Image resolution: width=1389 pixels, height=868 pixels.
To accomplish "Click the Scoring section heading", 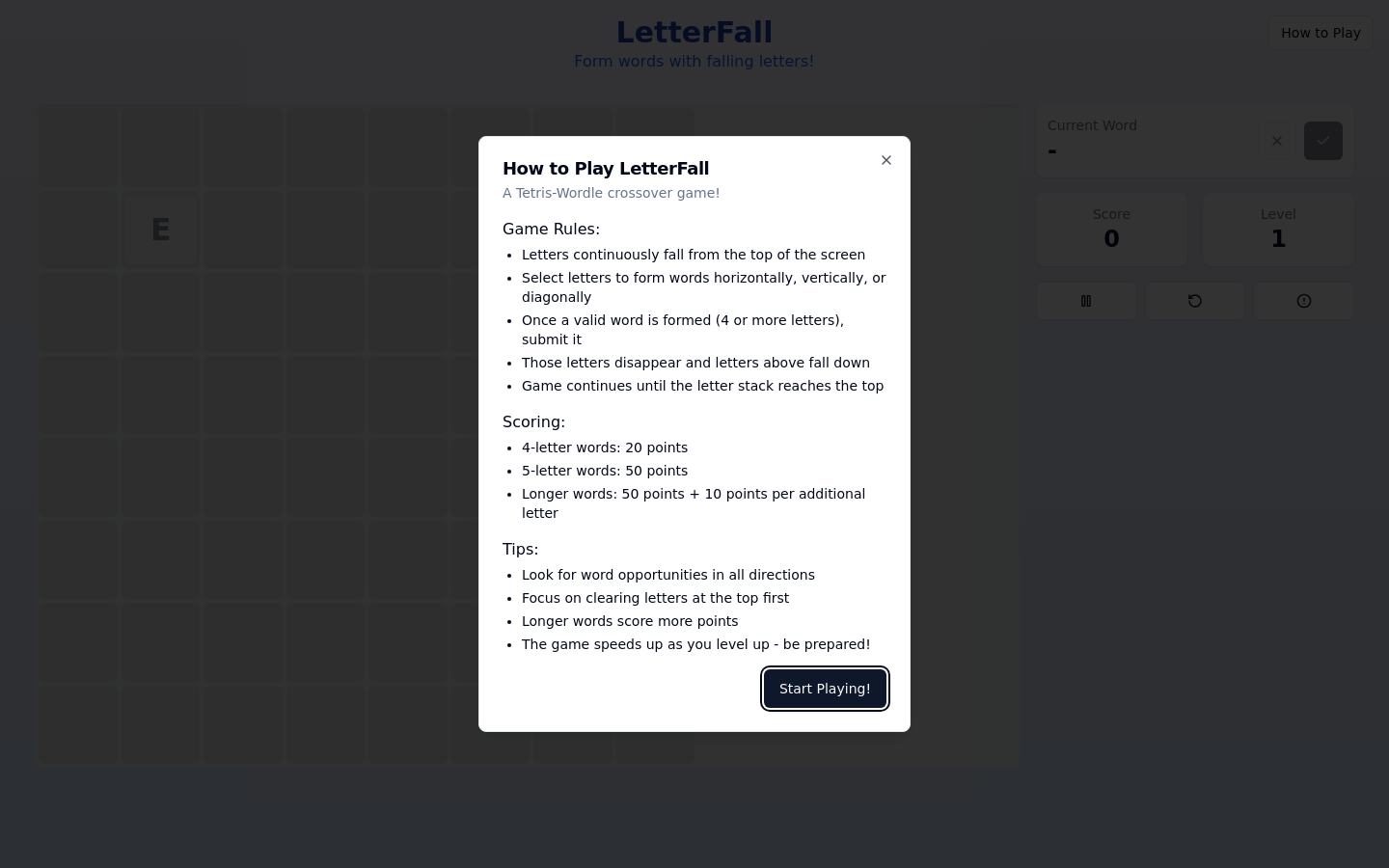I will click(x=533, y=422).
